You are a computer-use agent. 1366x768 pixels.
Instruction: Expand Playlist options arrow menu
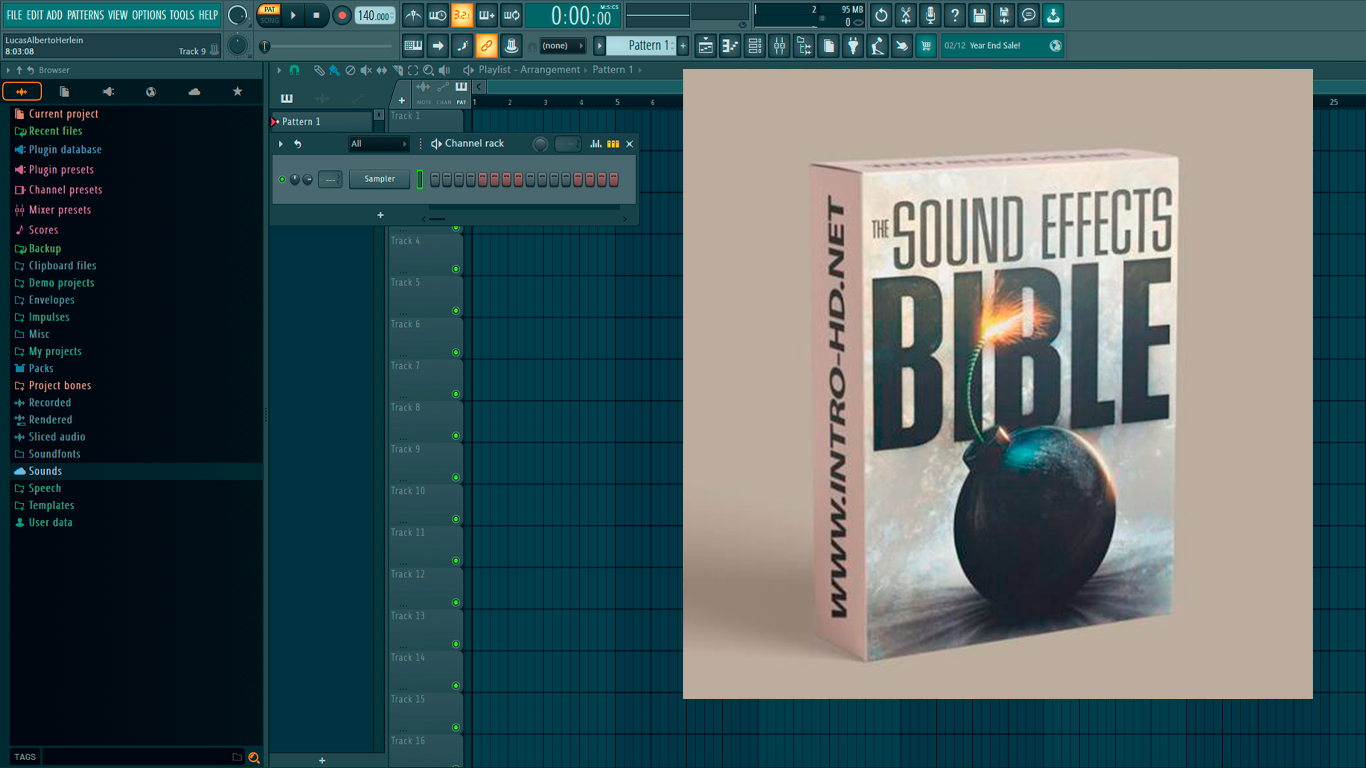[x=279, y=70]
